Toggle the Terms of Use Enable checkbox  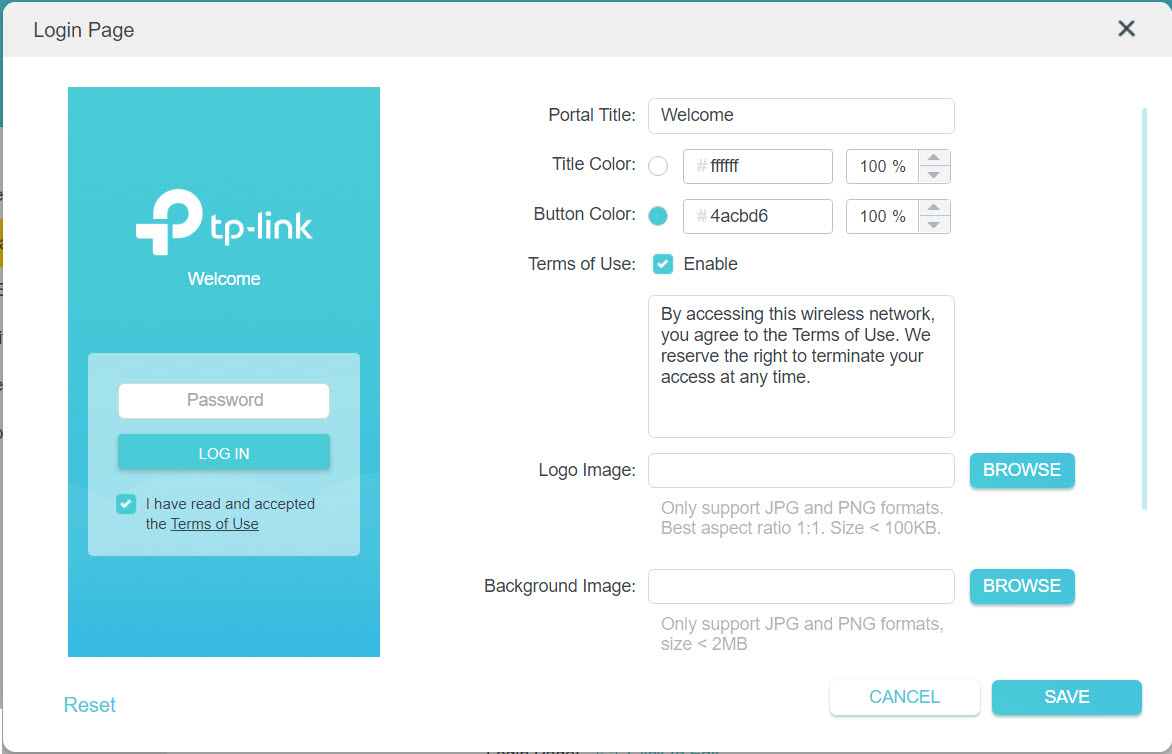point(662,264)
